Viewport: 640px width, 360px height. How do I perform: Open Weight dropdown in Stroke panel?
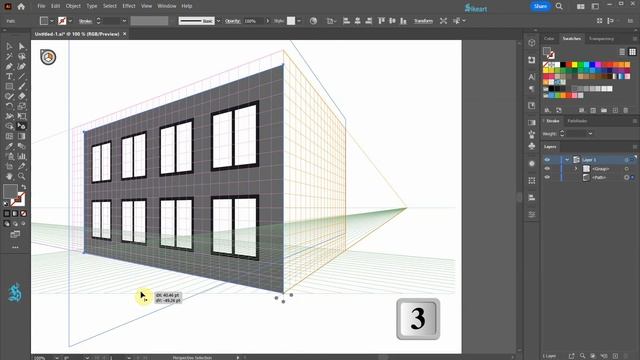(590, 133)
